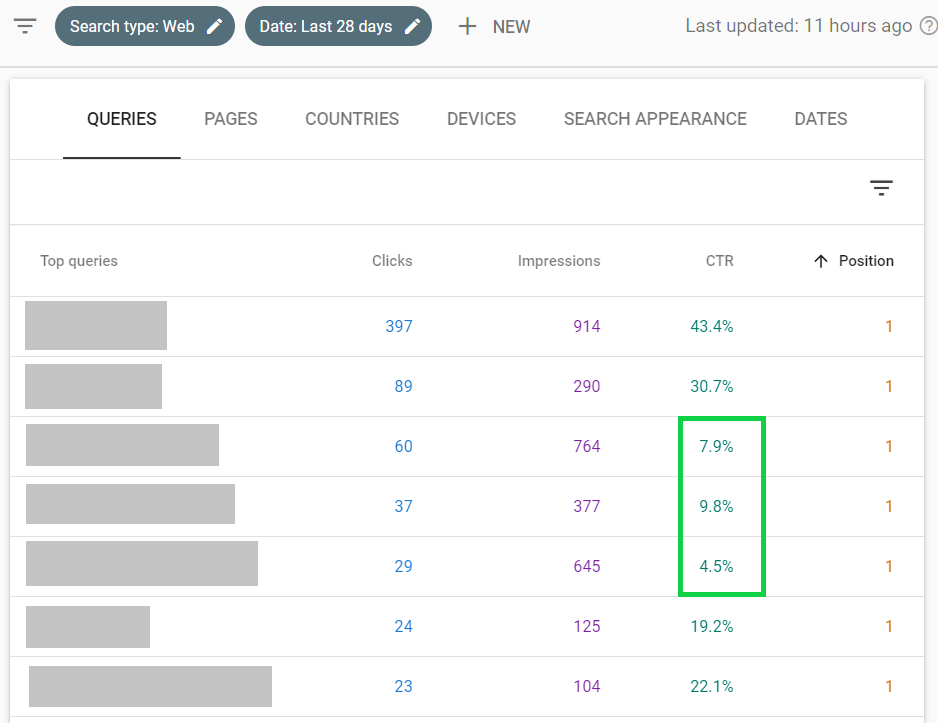Sort by Top queries column header
Viewport: 938px width, 723px height.
point(79,261)
